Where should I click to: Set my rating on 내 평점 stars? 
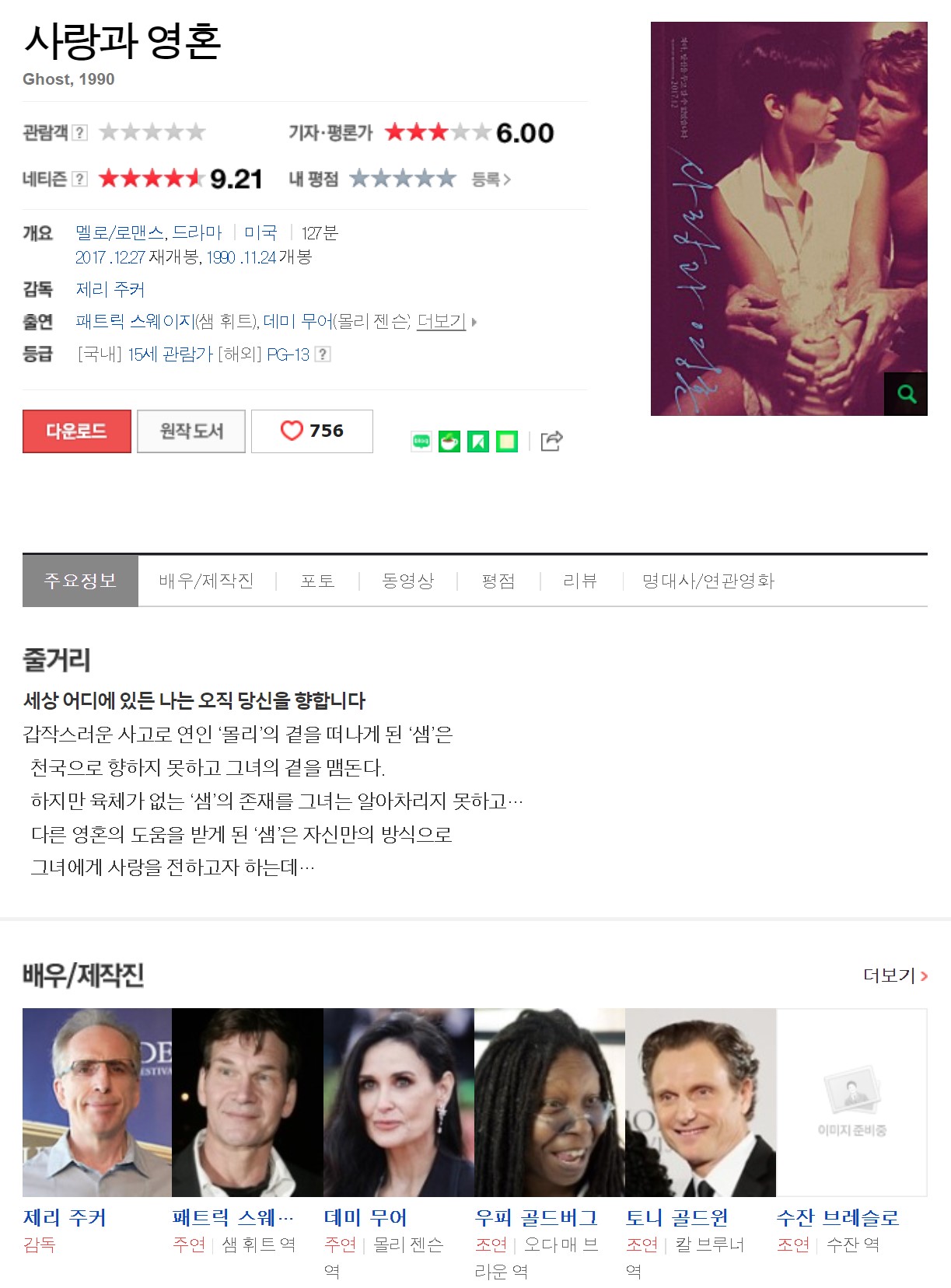click(x=402, y=179)
